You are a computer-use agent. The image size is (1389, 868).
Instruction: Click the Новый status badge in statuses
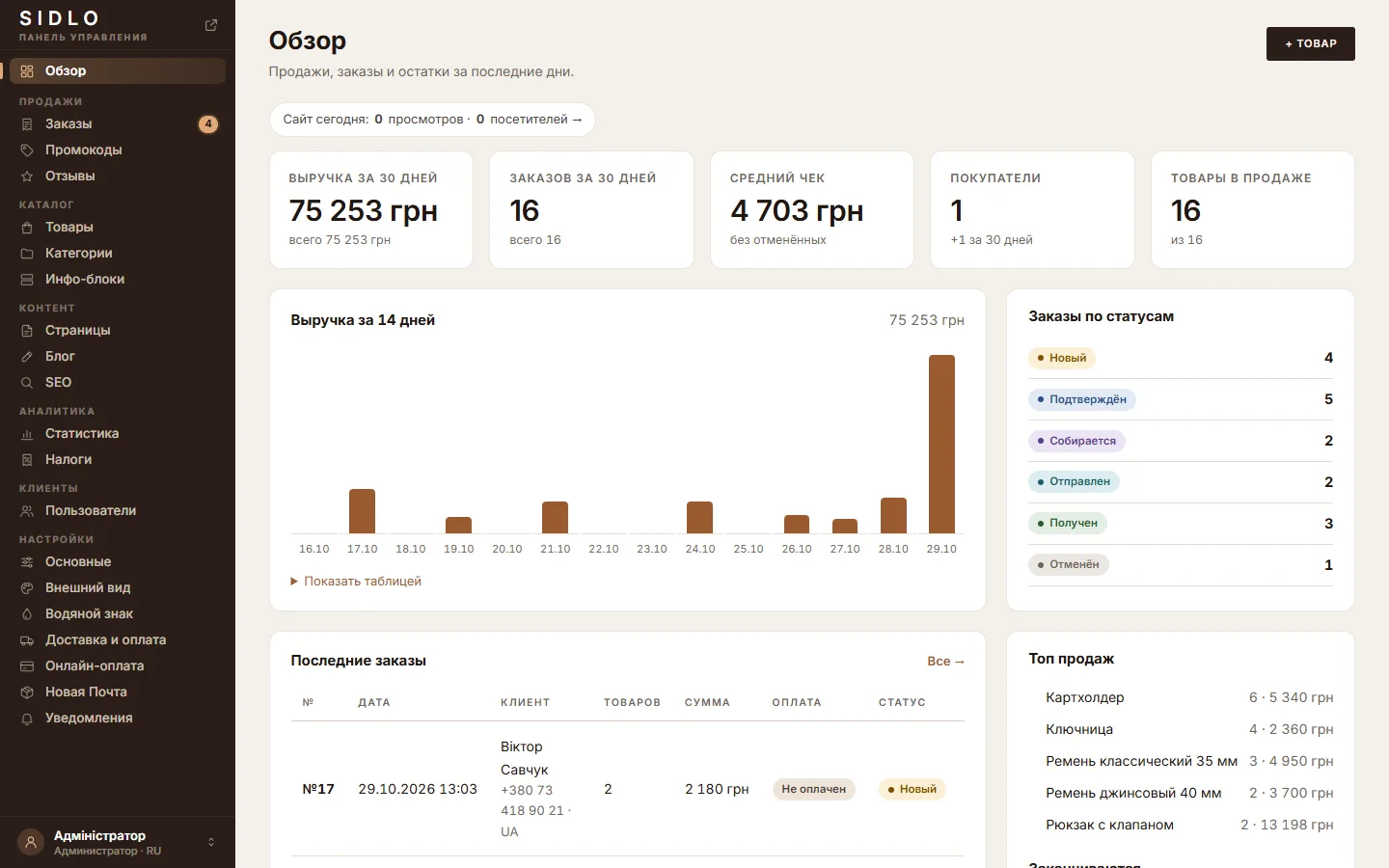point(1062,358)
